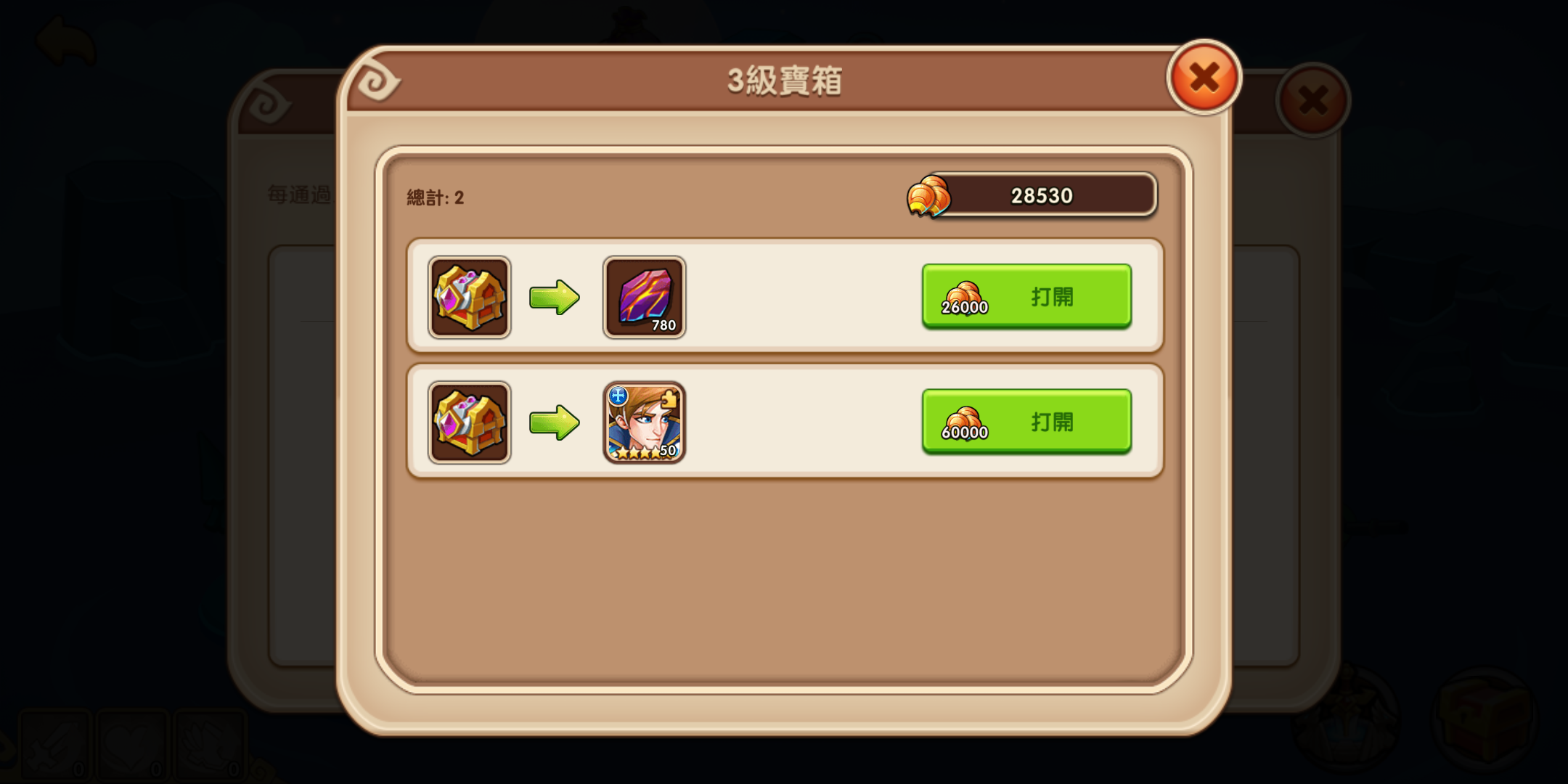Open the chest costing 26000 shells
Image resolution: width=1568 pixels, height=784 pixels.
click(x=1026, y=296)
